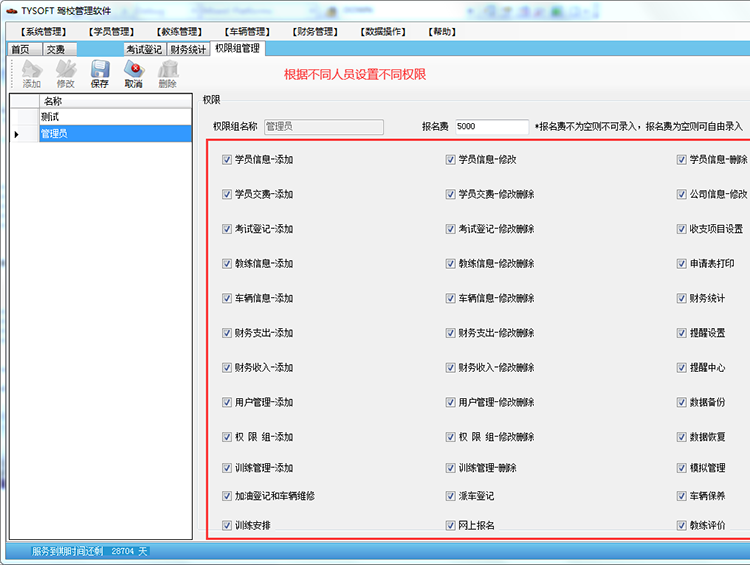Click the 名称 column header
The image size is (750, 565).
click(x=114, y=101)
